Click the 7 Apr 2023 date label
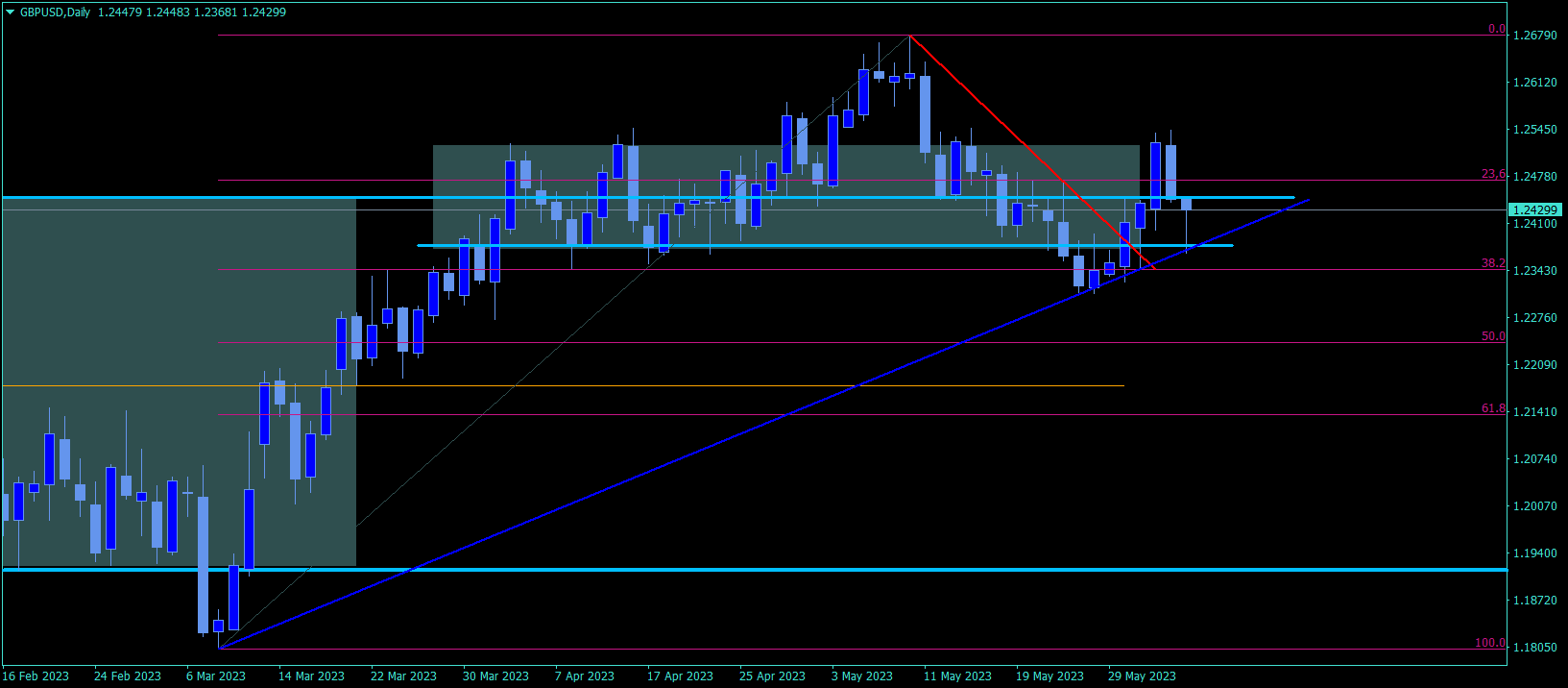This screenshot has height=688, width=1568. 585,676
